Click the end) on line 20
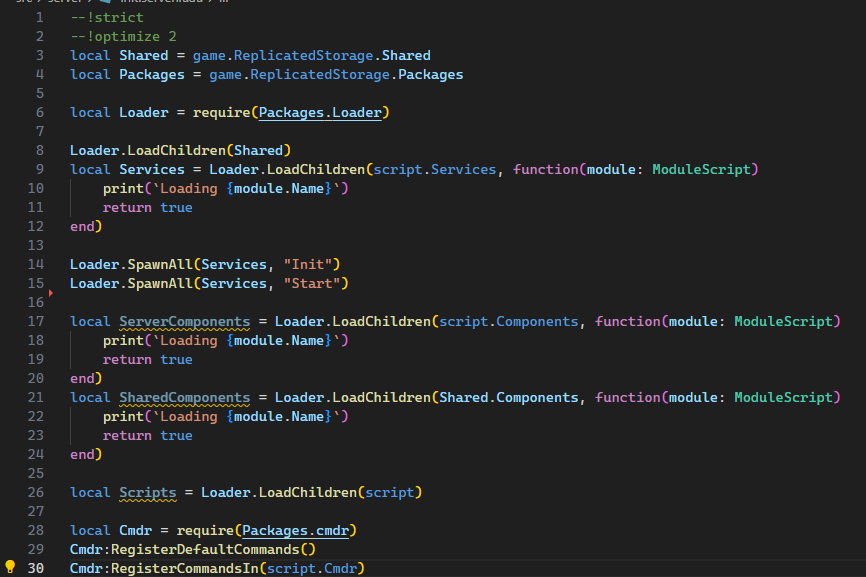866x577 pixels. point(86,378)
